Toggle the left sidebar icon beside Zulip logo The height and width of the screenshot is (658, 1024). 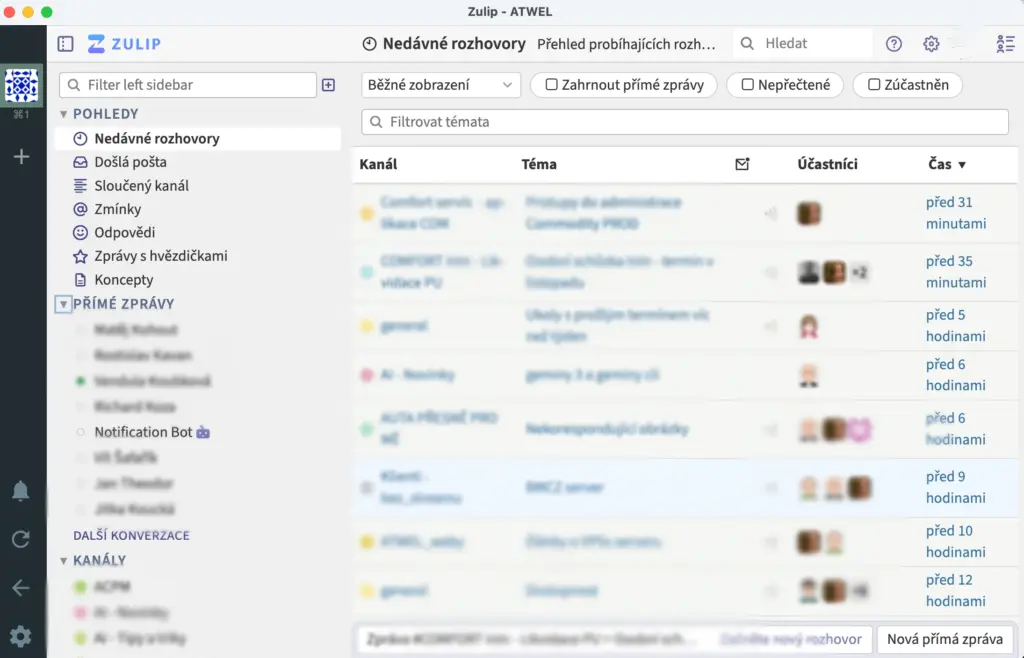66,44
